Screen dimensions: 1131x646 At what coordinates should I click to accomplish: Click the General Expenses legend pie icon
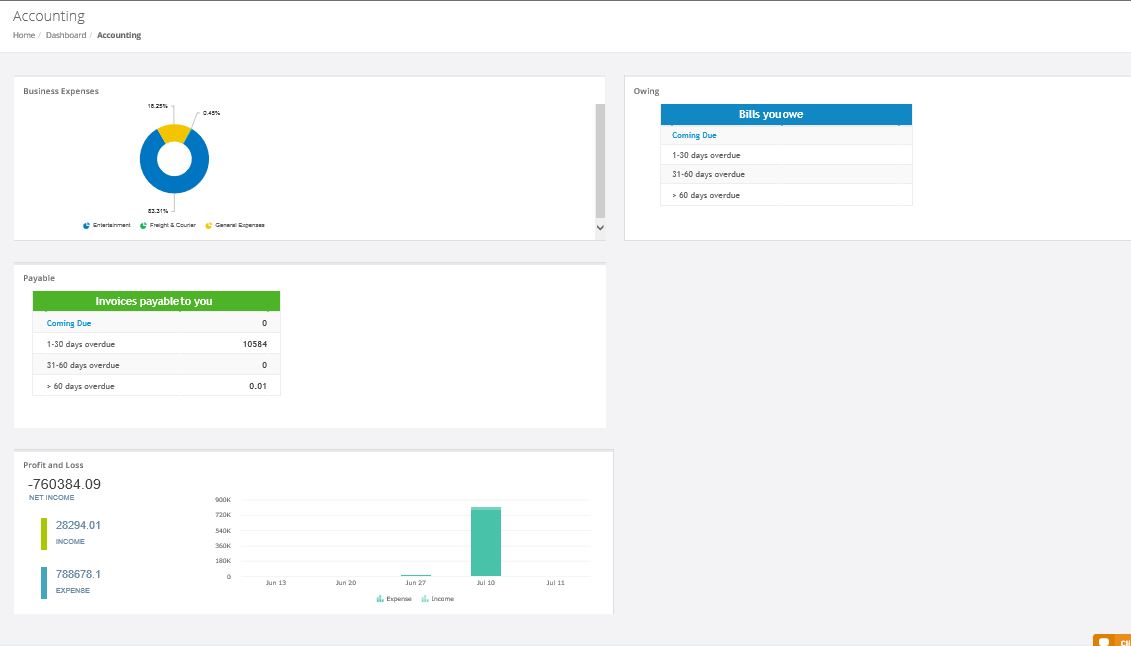(x=208, y=226)
